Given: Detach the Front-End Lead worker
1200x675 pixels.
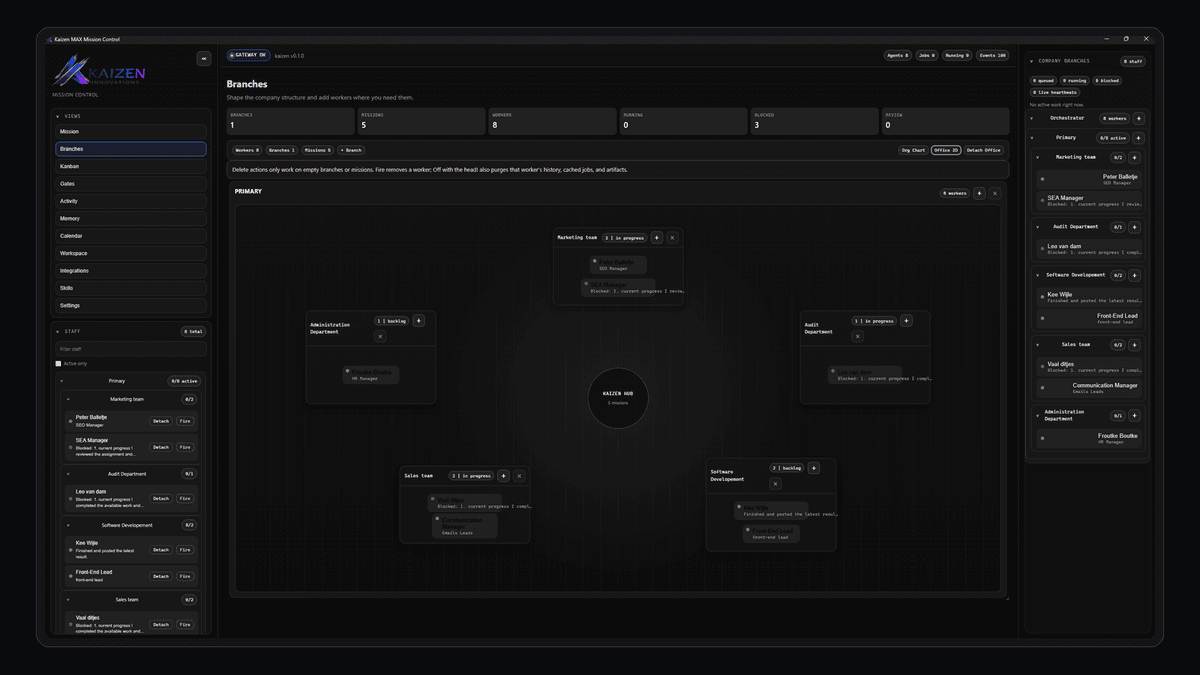Looking at the screenshot, I should point(160,576).
